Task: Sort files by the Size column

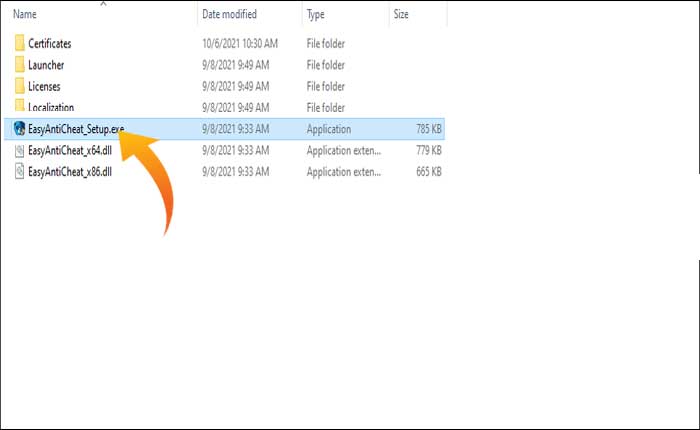Action: coord(401,14)
